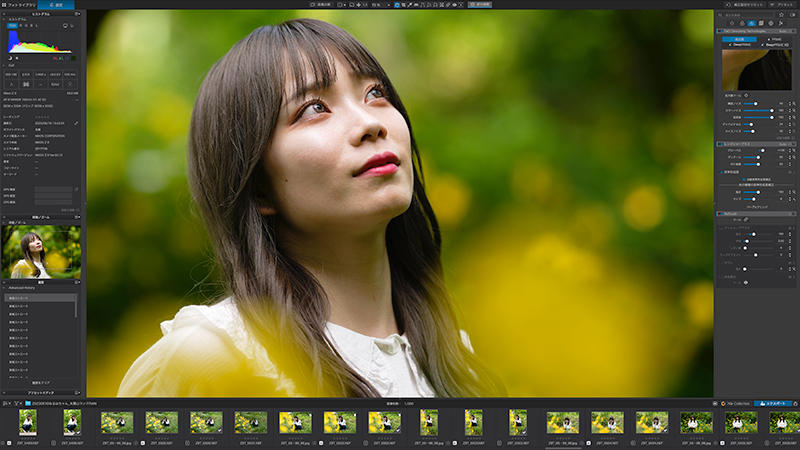Viewport: 800px width, 450px height.
Task: Choose the DeepPRIME denoising option
Action: 740,44
